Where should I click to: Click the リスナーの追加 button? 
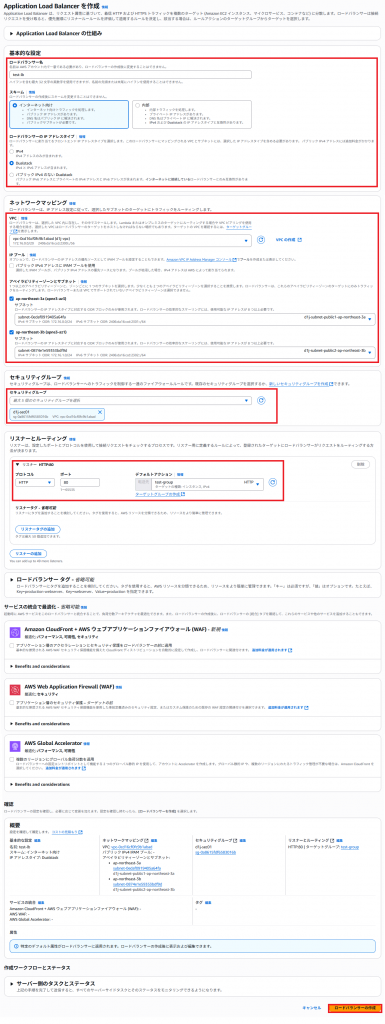(x=28, y=553)
